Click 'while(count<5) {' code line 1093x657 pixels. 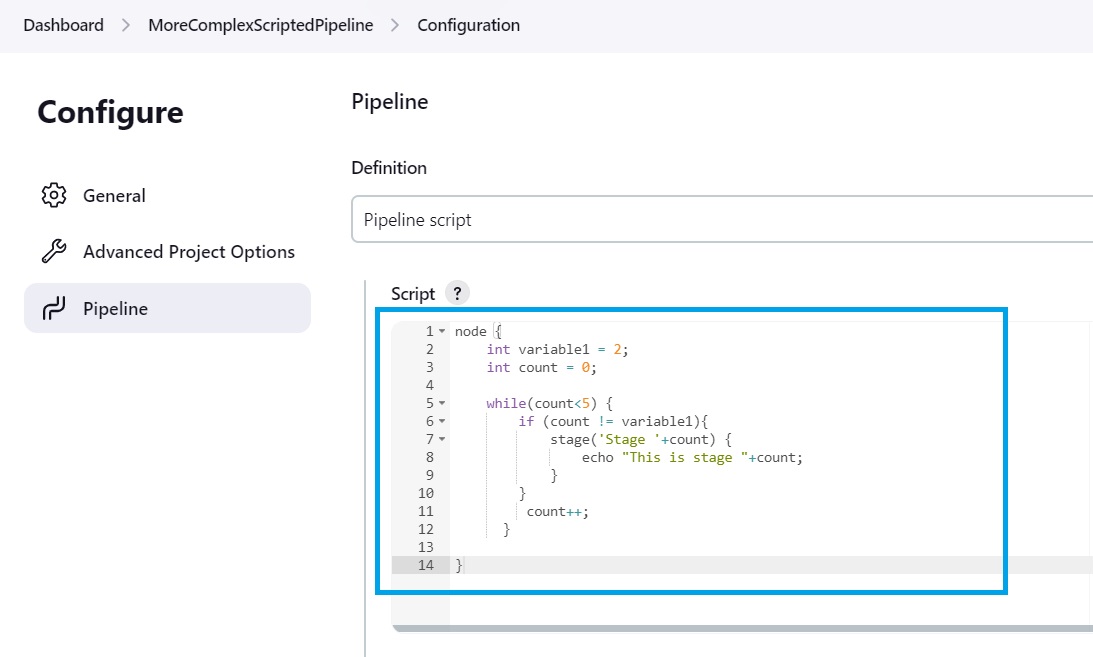point(549,403)
